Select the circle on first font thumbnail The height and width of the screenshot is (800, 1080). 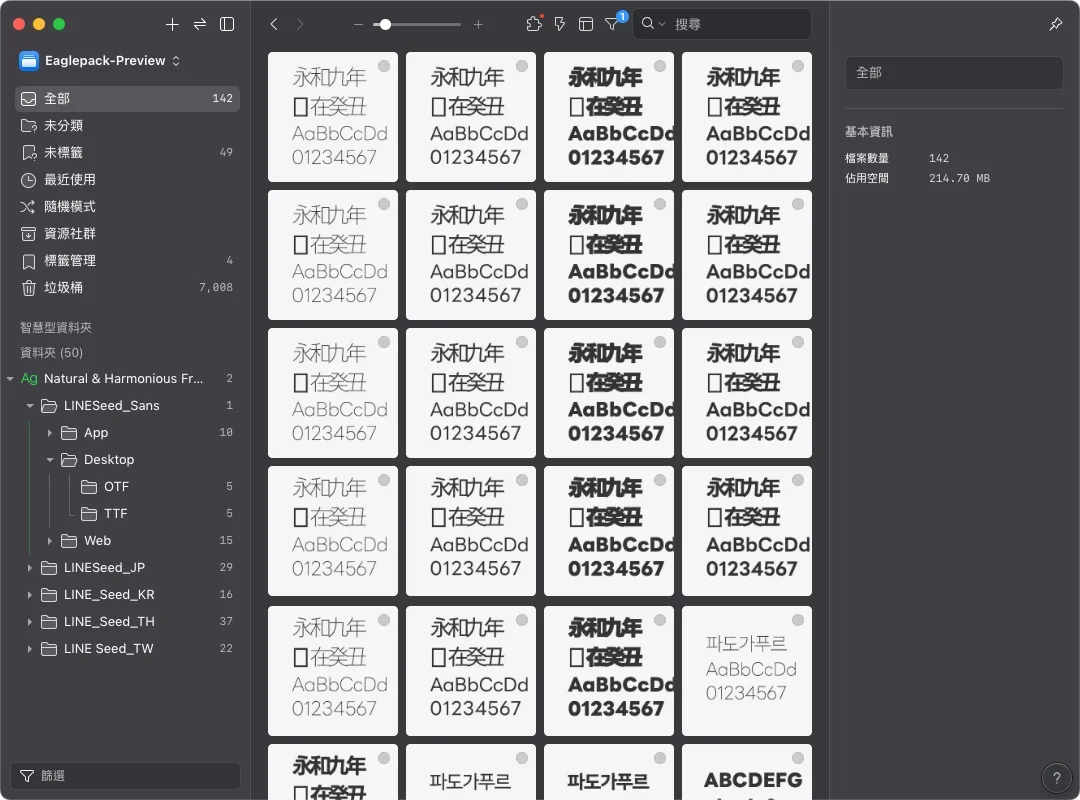384,66
